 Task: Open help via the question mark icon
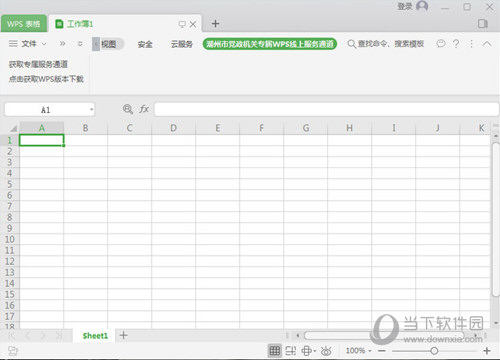pos(456,44)
